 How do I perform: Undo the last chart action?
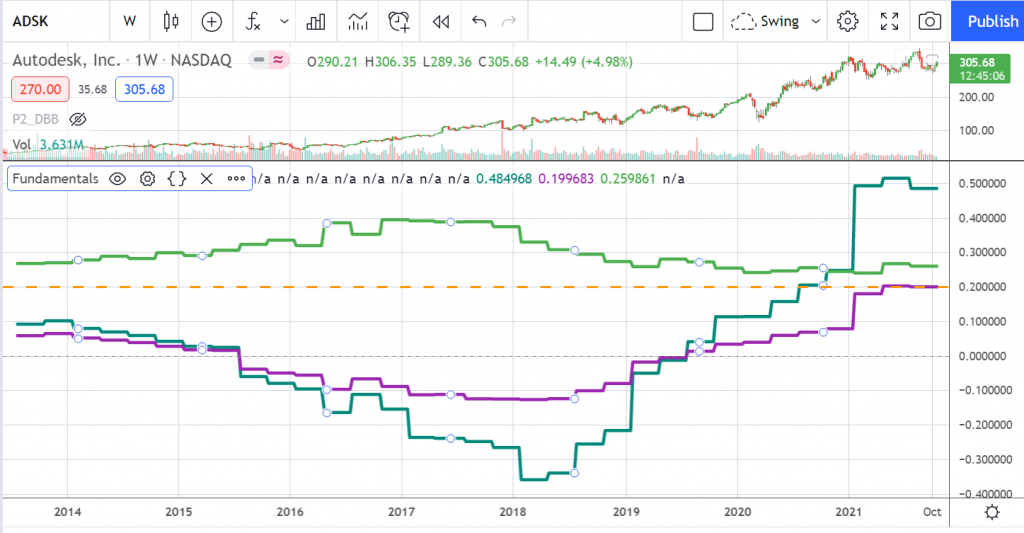[x=479, y=21]
